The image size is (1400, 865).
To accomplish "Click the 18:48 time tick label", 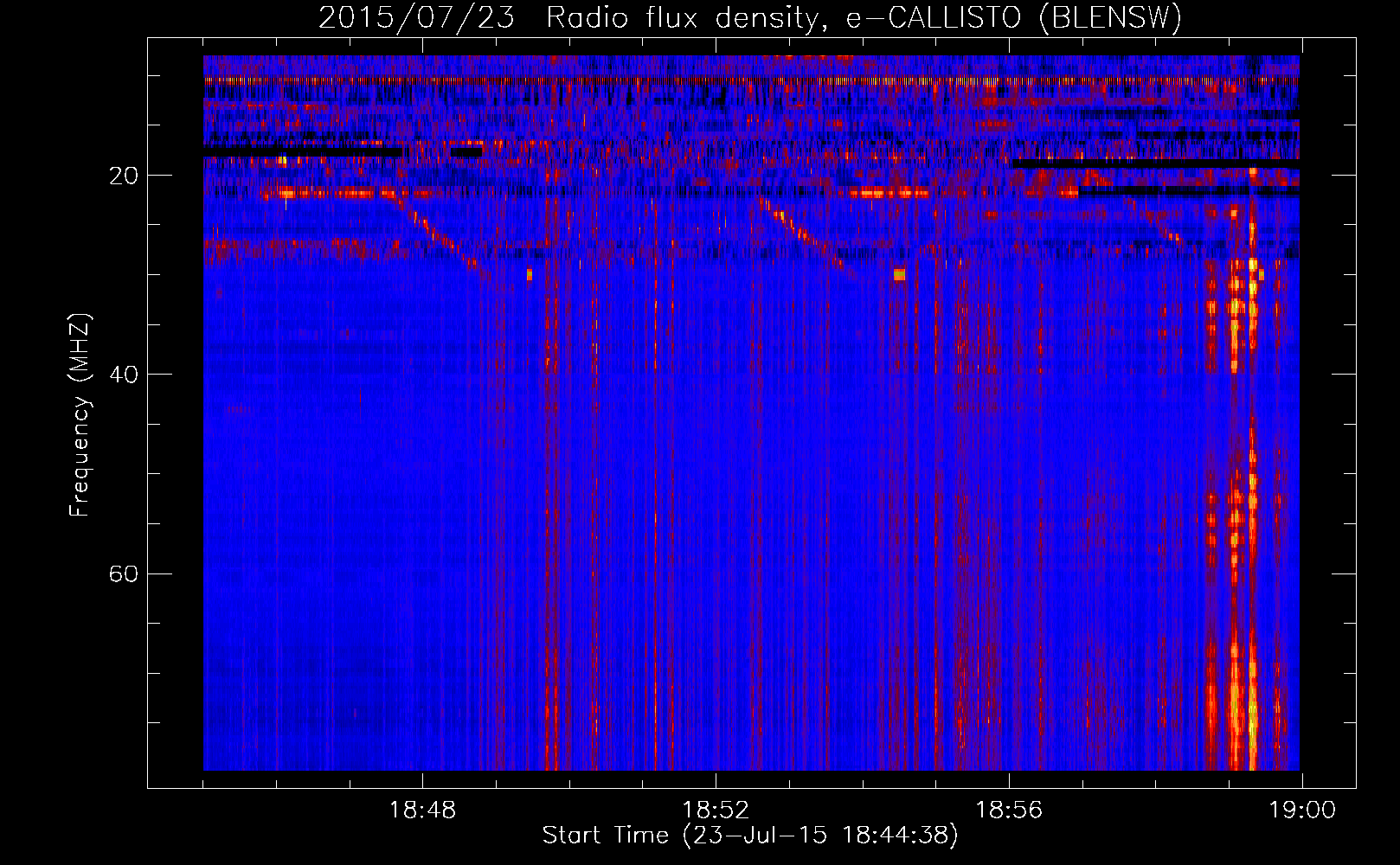I will (x=422, y=811).
